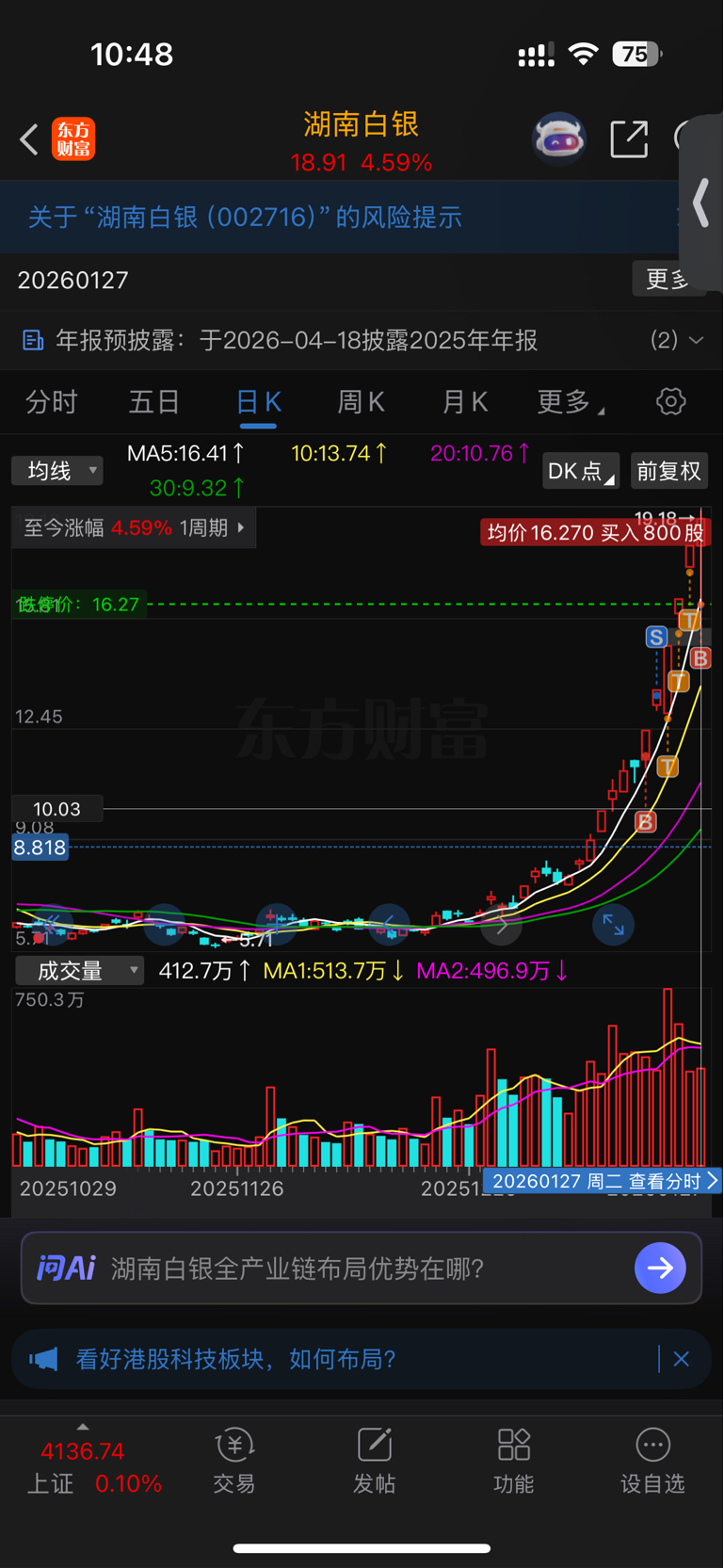This screenshot has width=724, height=1568.
Task: Tap the 8.818 price tag
Action: click(x=40, y=848)
